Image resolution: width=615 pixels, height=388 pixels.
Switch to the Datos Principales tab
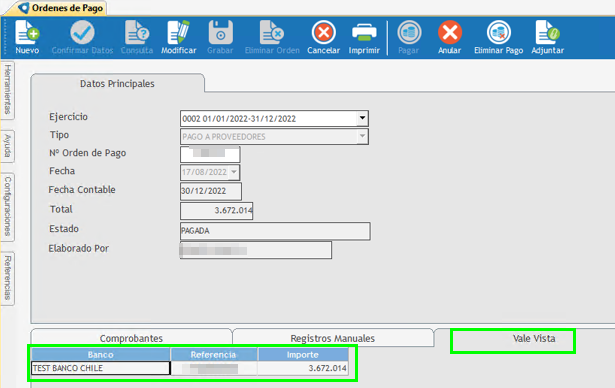(x=117, y=84)
